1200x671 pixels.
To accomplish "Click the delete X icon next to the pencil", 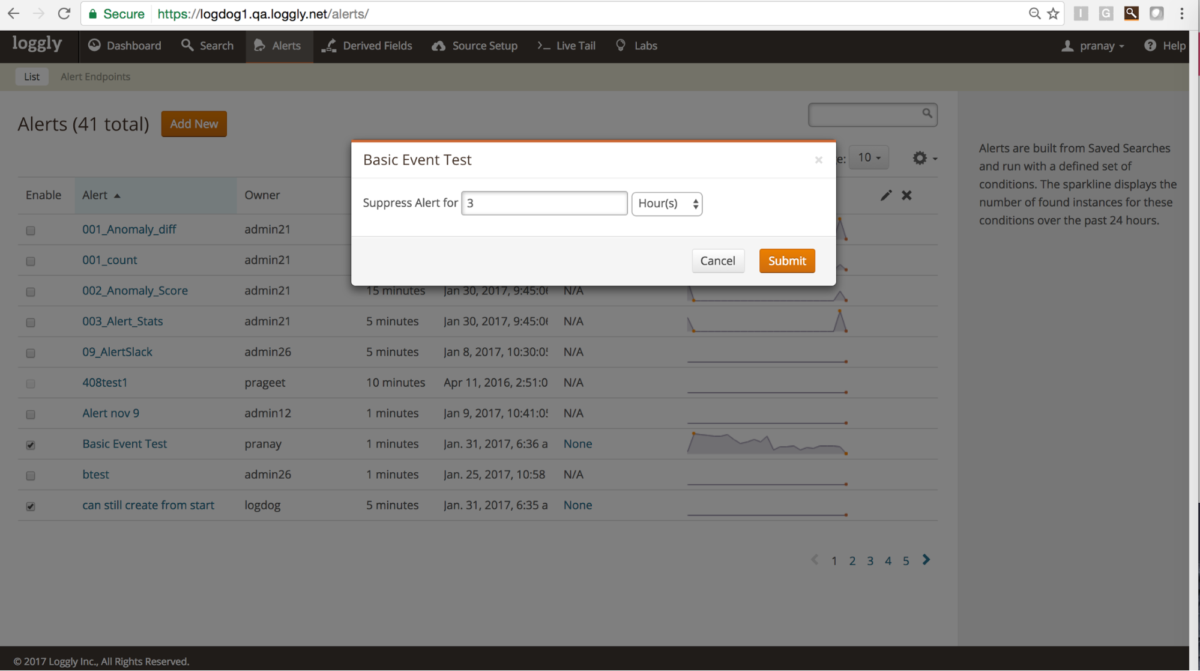I will pos(906,195).
